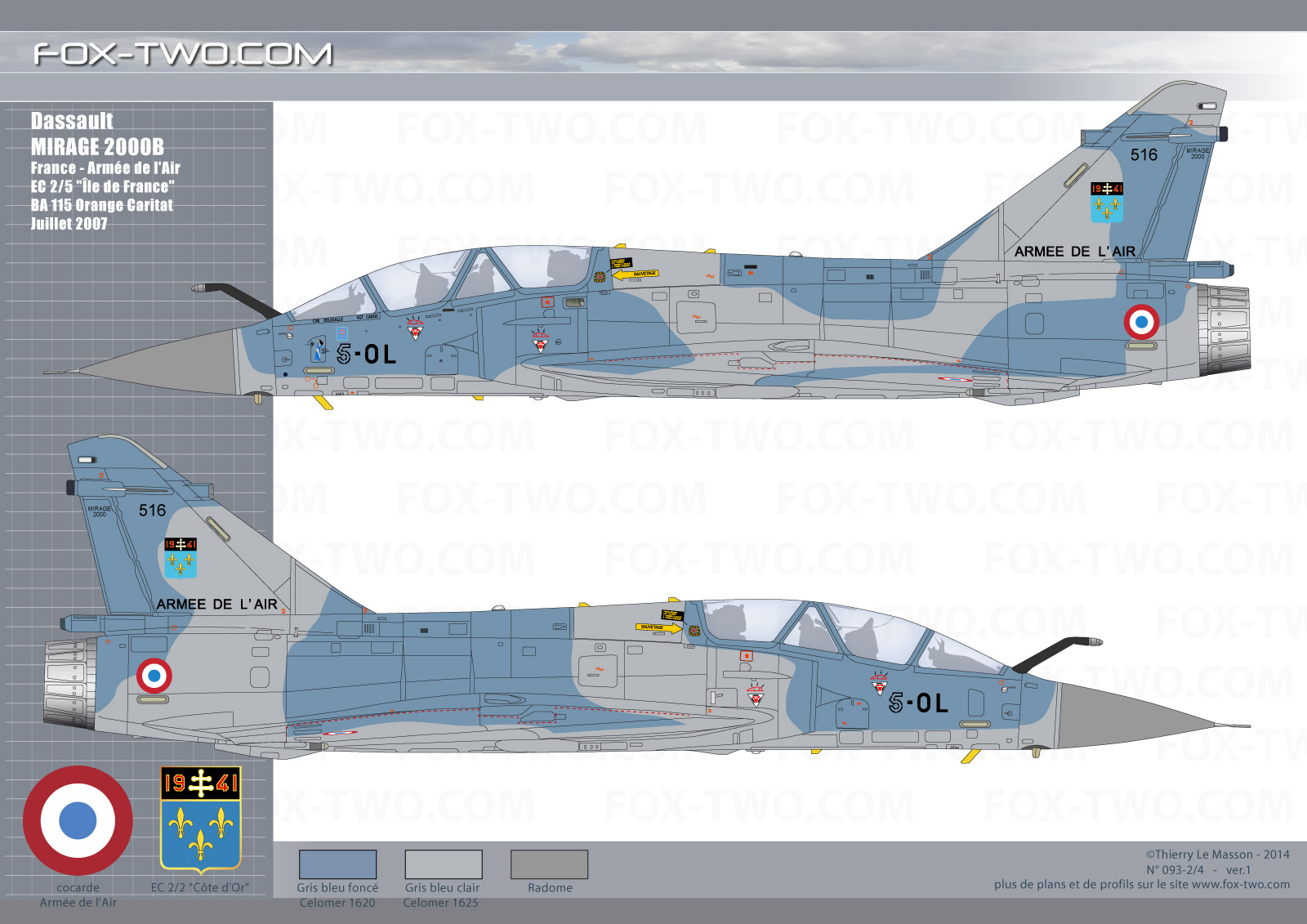Click the 'Radome' swatch label
The image size is (1307, 924).
[550, 887]
